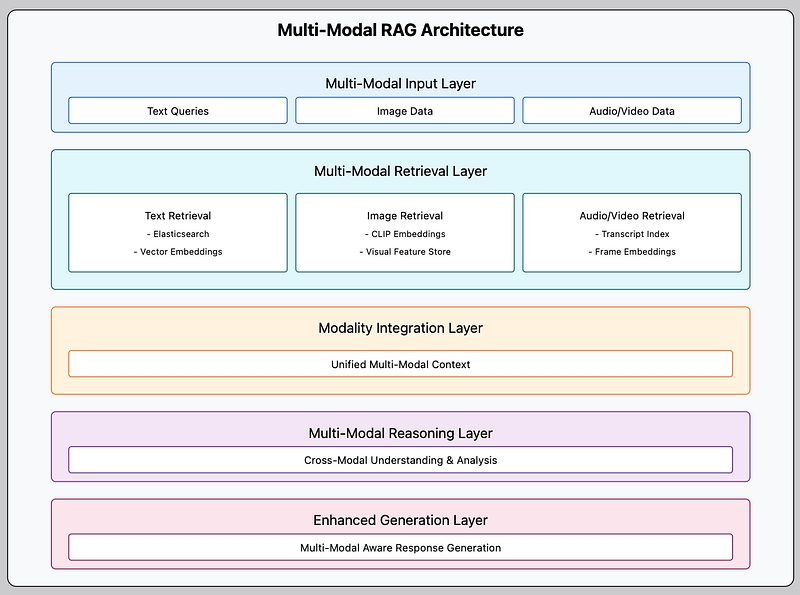The width and height of the screenshot is (800, 595).
Task: Click the Text Queries box
Action: point(178,111)
